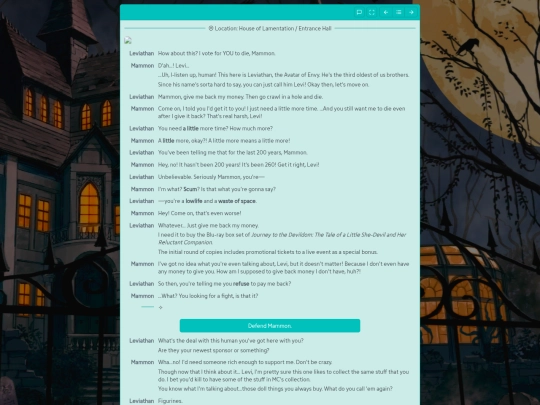
Task: Click 'You've been telling me that for the last 200 years'
Action: click(233, 153)
